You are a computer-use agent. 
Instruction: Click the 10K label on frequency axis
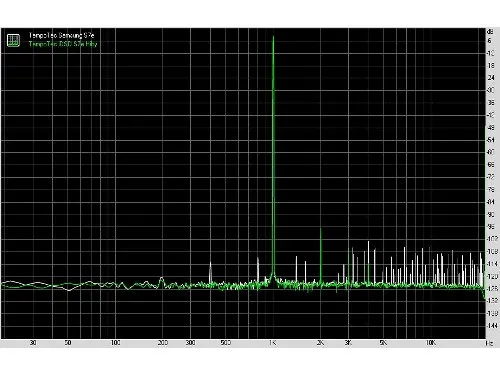point(431,343)
